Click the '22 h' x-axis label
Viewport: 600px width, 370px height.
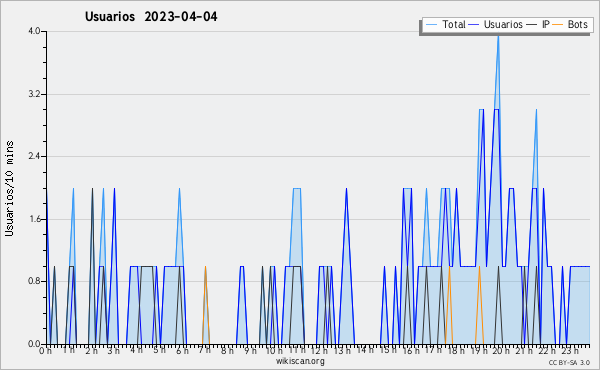(547, 351)
